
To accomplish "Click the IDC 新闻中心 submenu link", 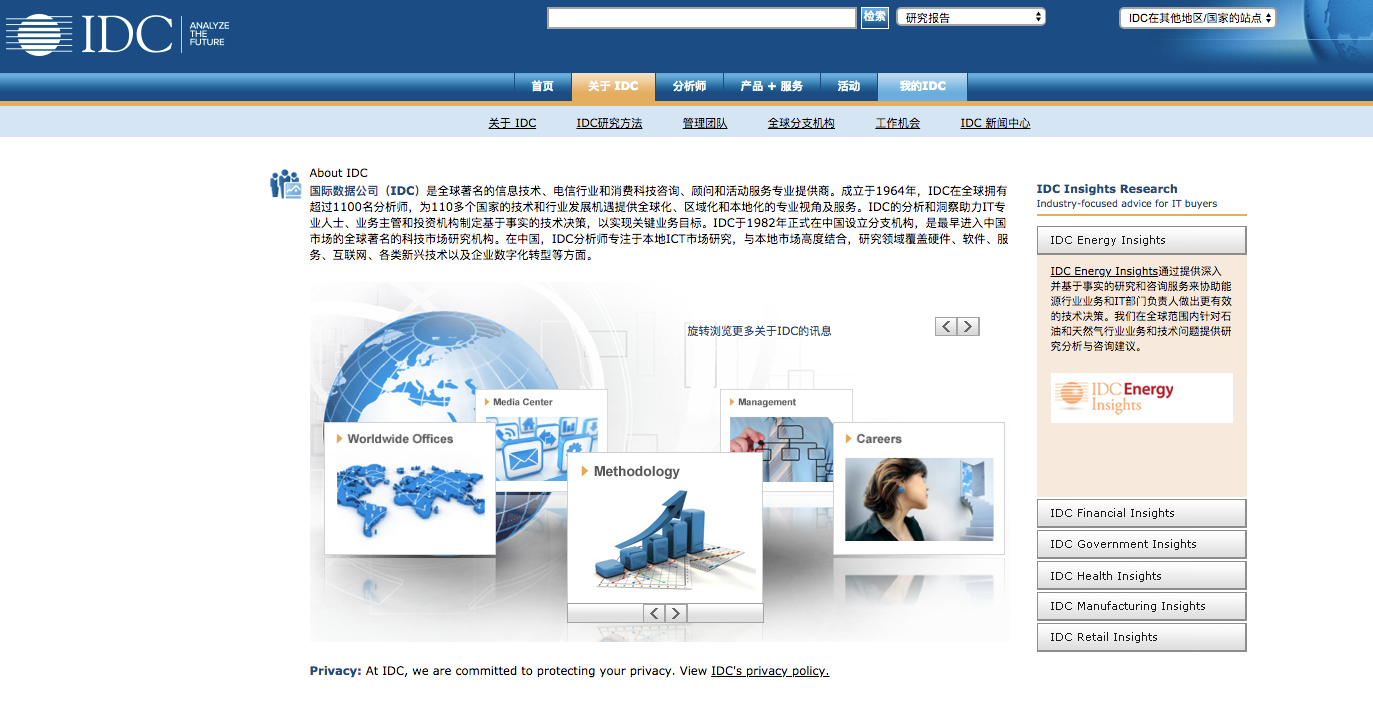I will 995,123.
